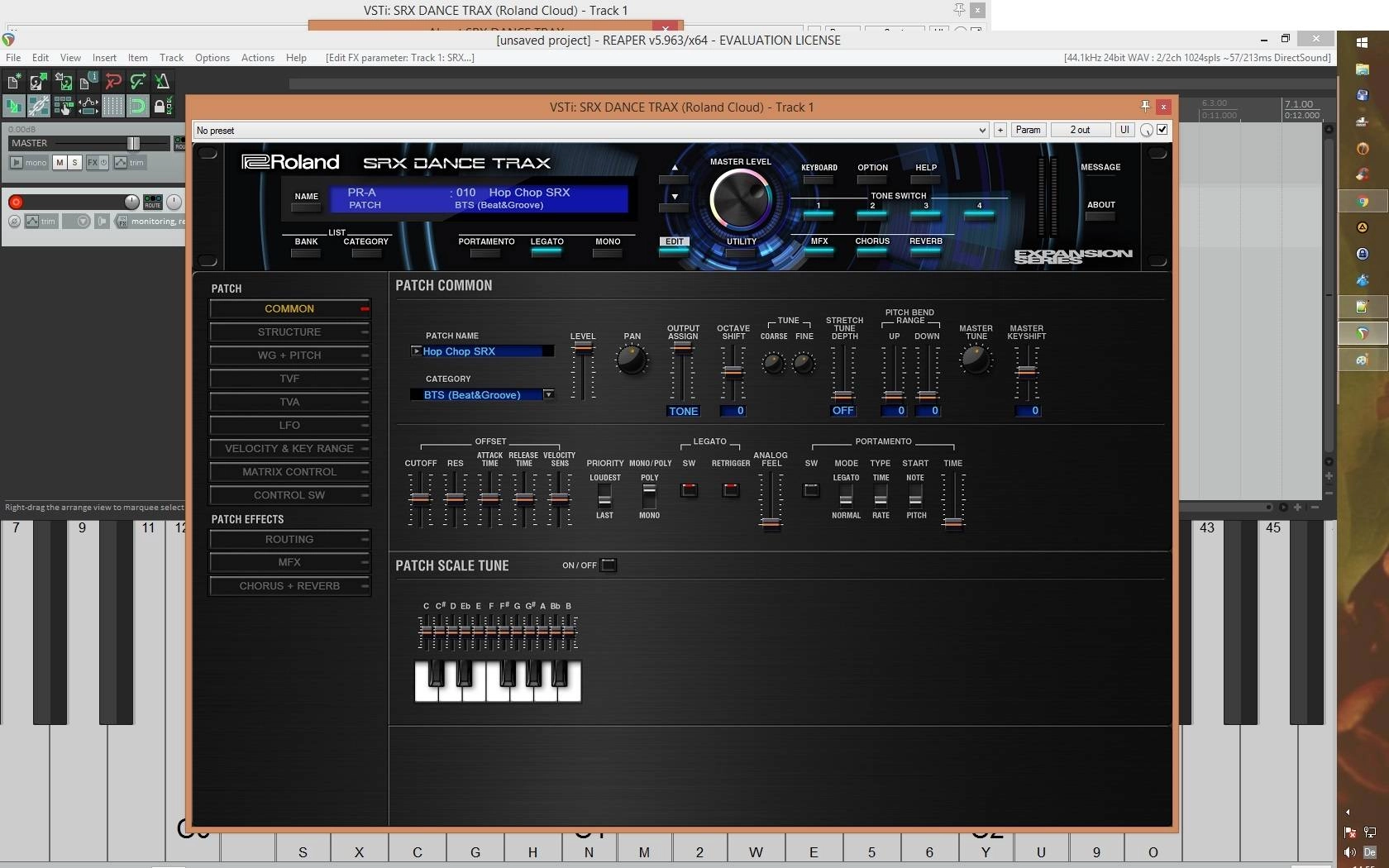Open the Track menu

tap(171, 58)
